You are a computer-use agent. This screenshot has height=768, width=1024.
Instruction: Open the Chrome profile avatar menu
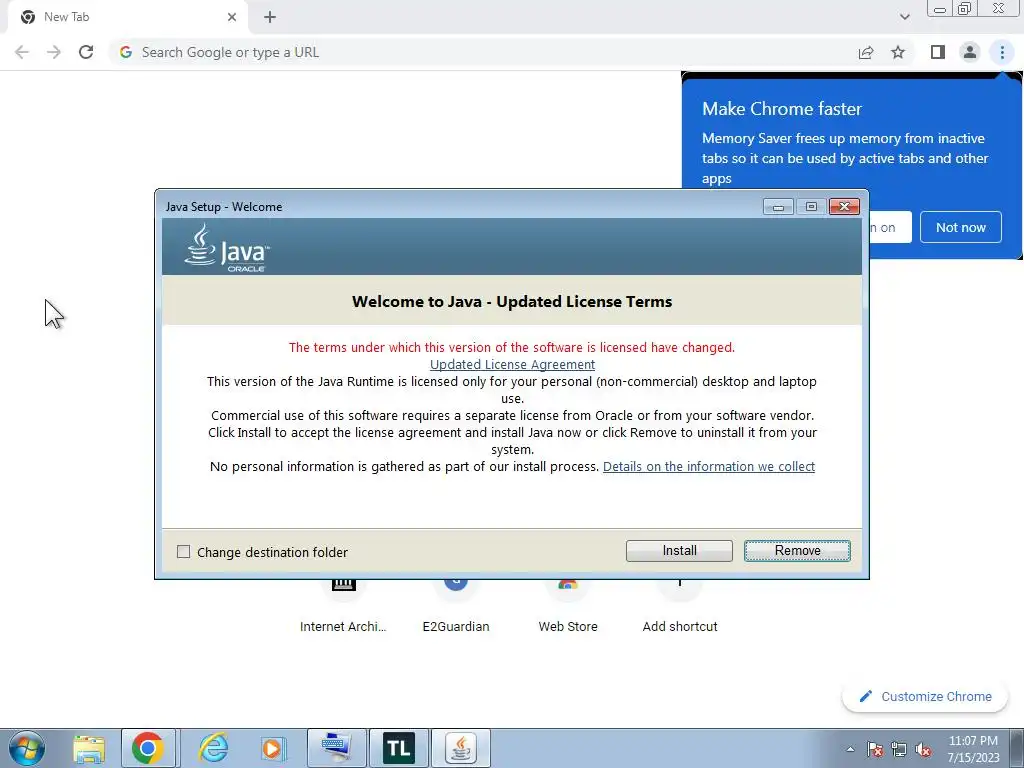(970, 52)
